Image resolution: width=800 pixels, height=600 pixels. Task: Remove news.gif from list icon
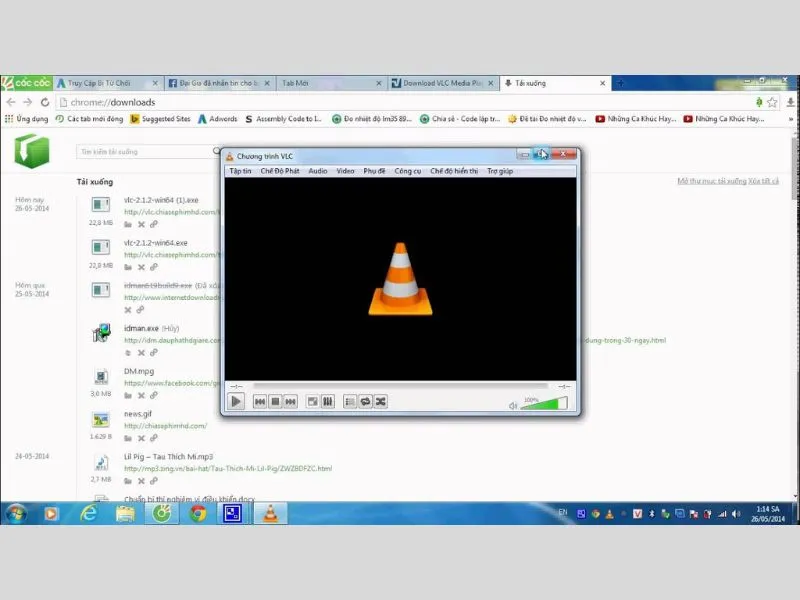(x=141, y=438)
